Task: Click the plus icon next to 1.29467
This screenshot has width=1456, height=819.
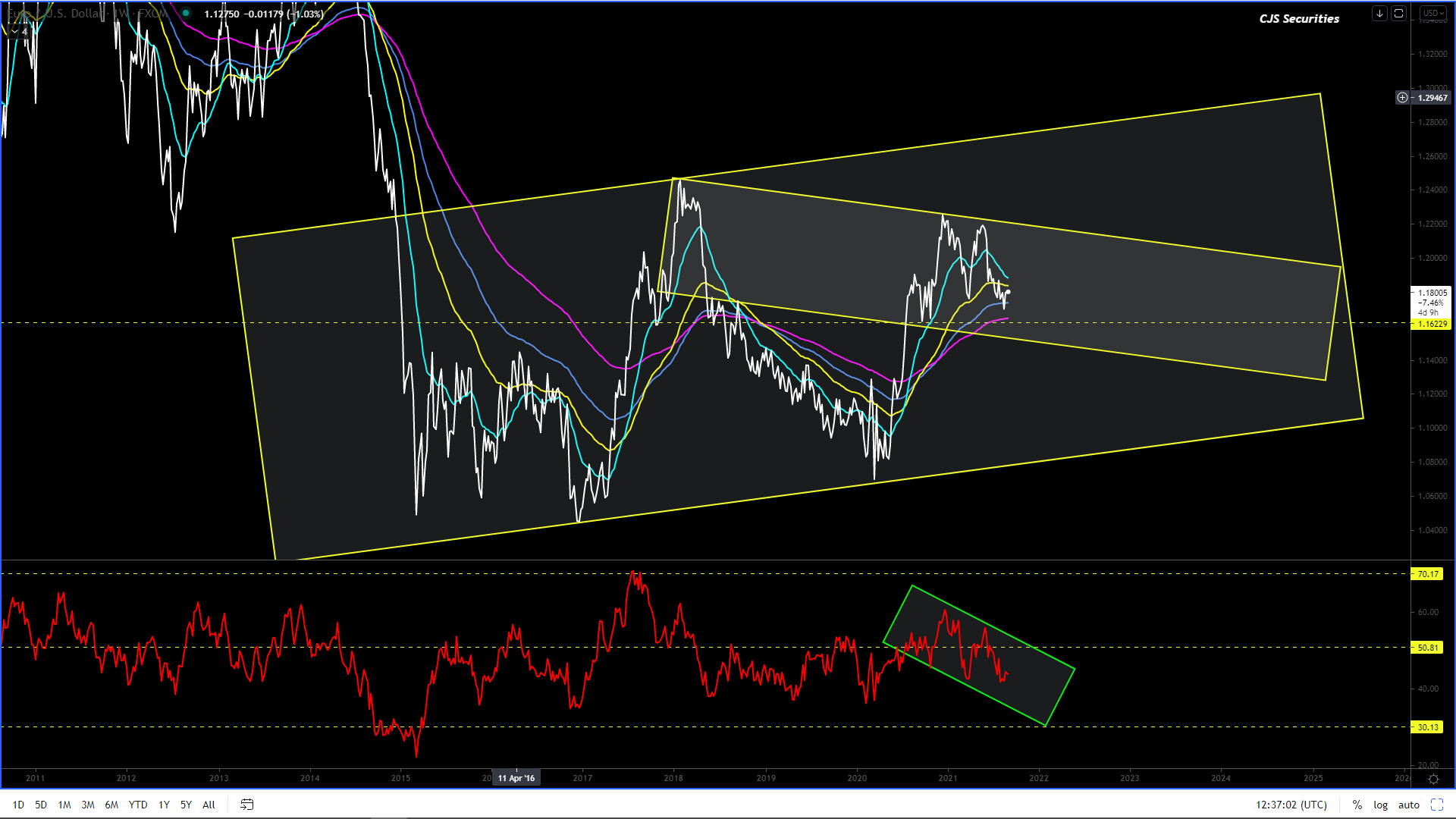Action: [1402, 98]
